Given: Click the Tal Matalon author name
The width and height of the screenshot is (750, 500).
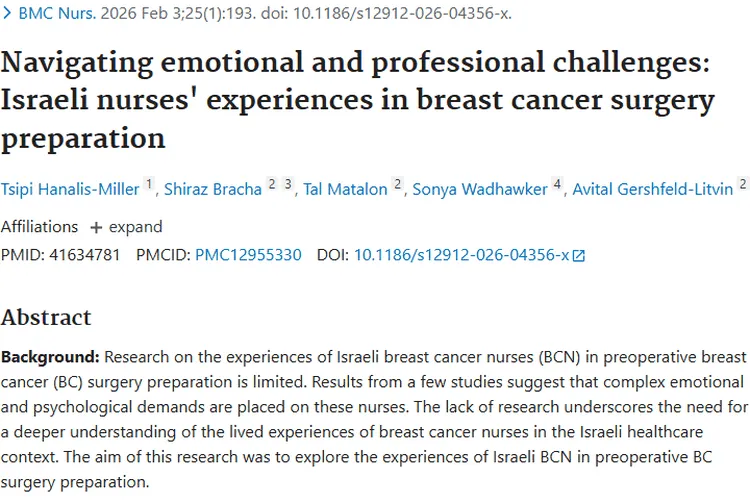Looking at the screenshot, I should (x=345, y=189).
